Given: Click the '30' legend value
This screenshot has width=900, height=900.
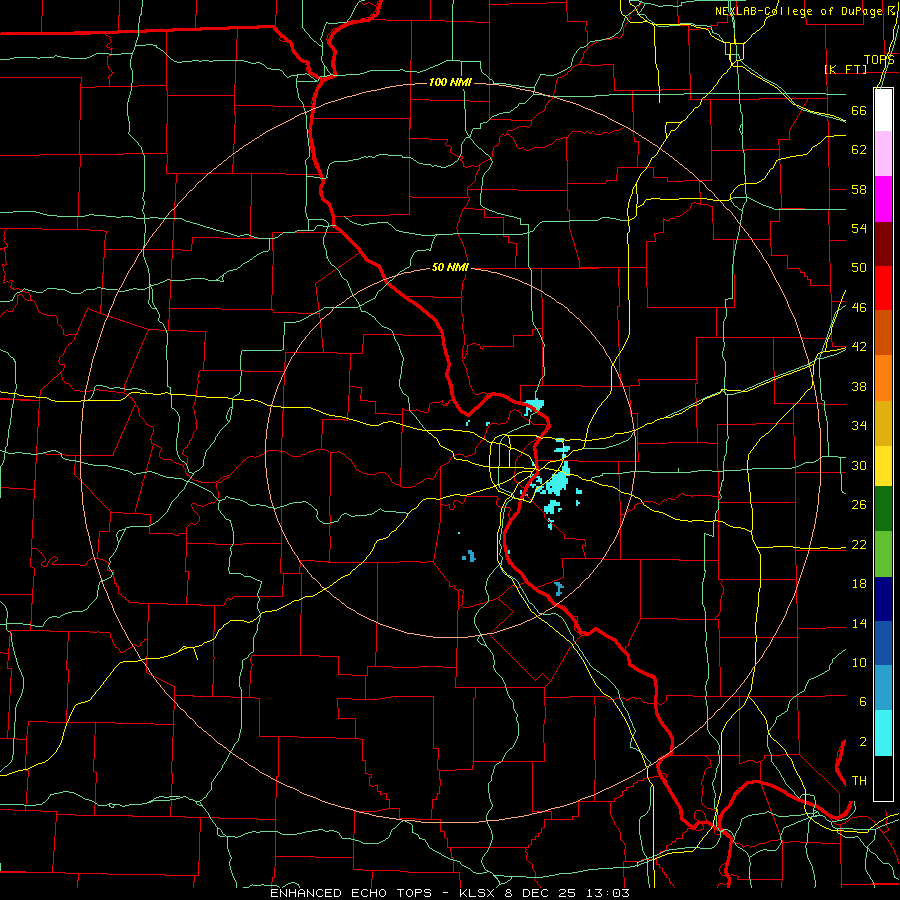Looking at the screenshot, I should (859, 465).
